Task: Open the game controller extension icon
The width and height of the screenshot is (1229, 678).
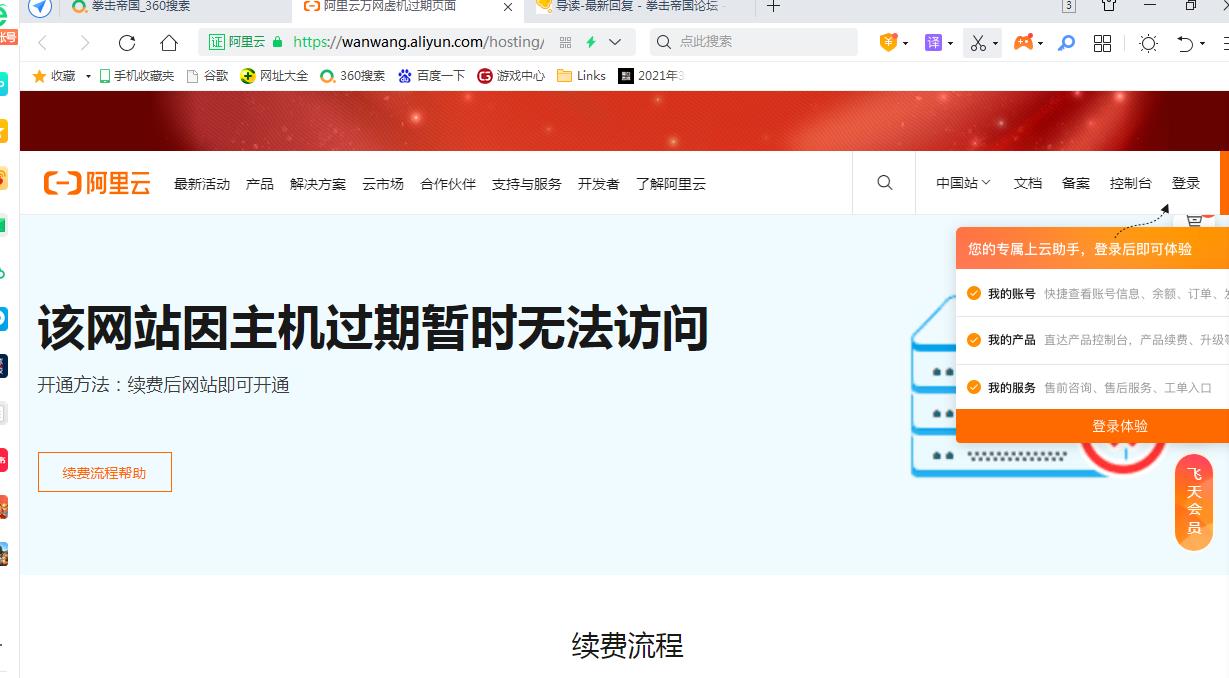Action: tap(1024, 43)
